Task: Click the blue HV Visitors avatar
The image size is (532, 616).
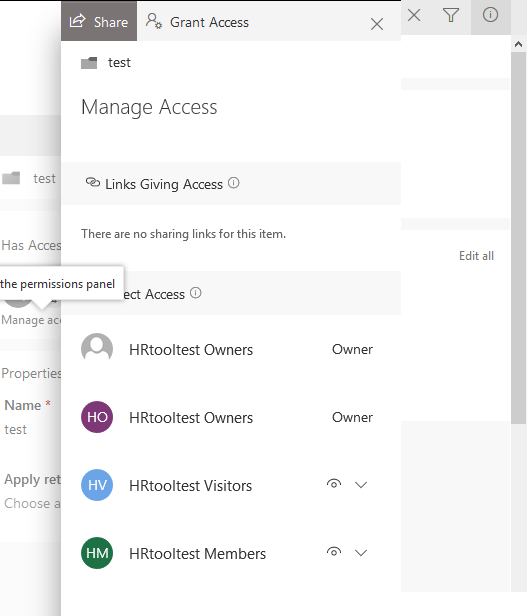Action: pos(97,485)
